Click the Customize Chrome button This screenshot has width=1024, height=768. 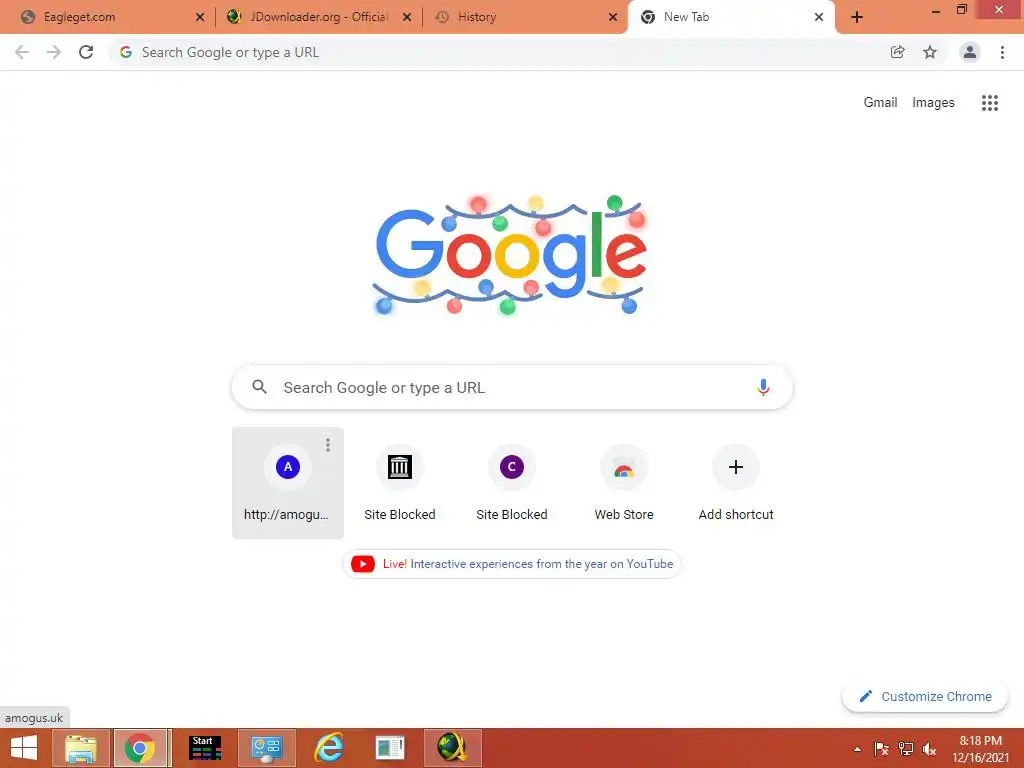click(925, 696)
